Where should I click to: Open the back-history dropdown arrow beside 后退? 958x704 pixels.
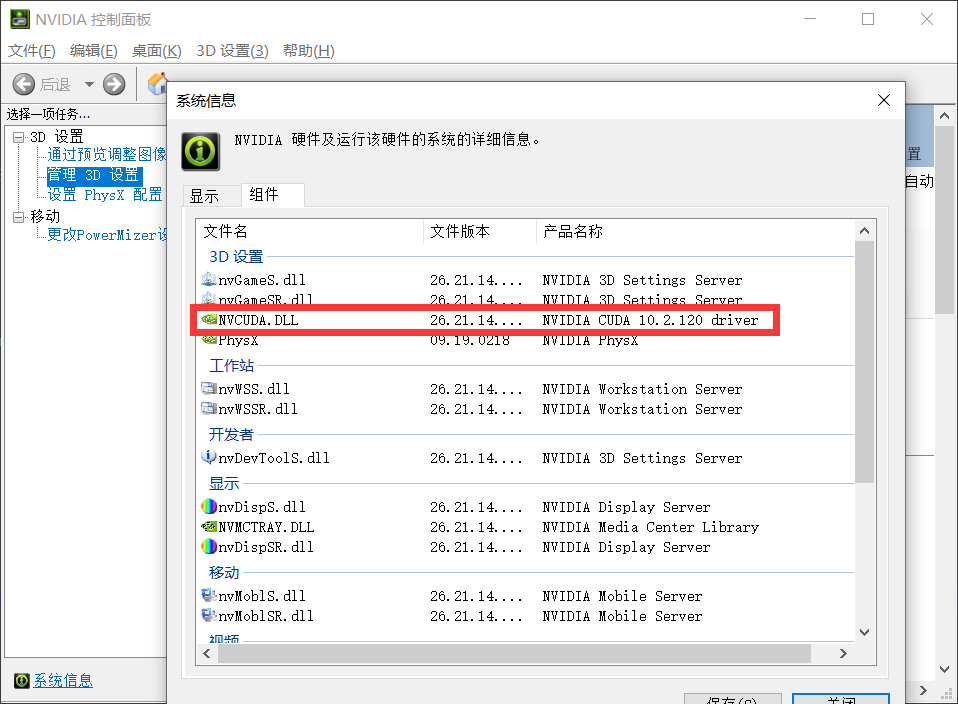pos(89,84)
